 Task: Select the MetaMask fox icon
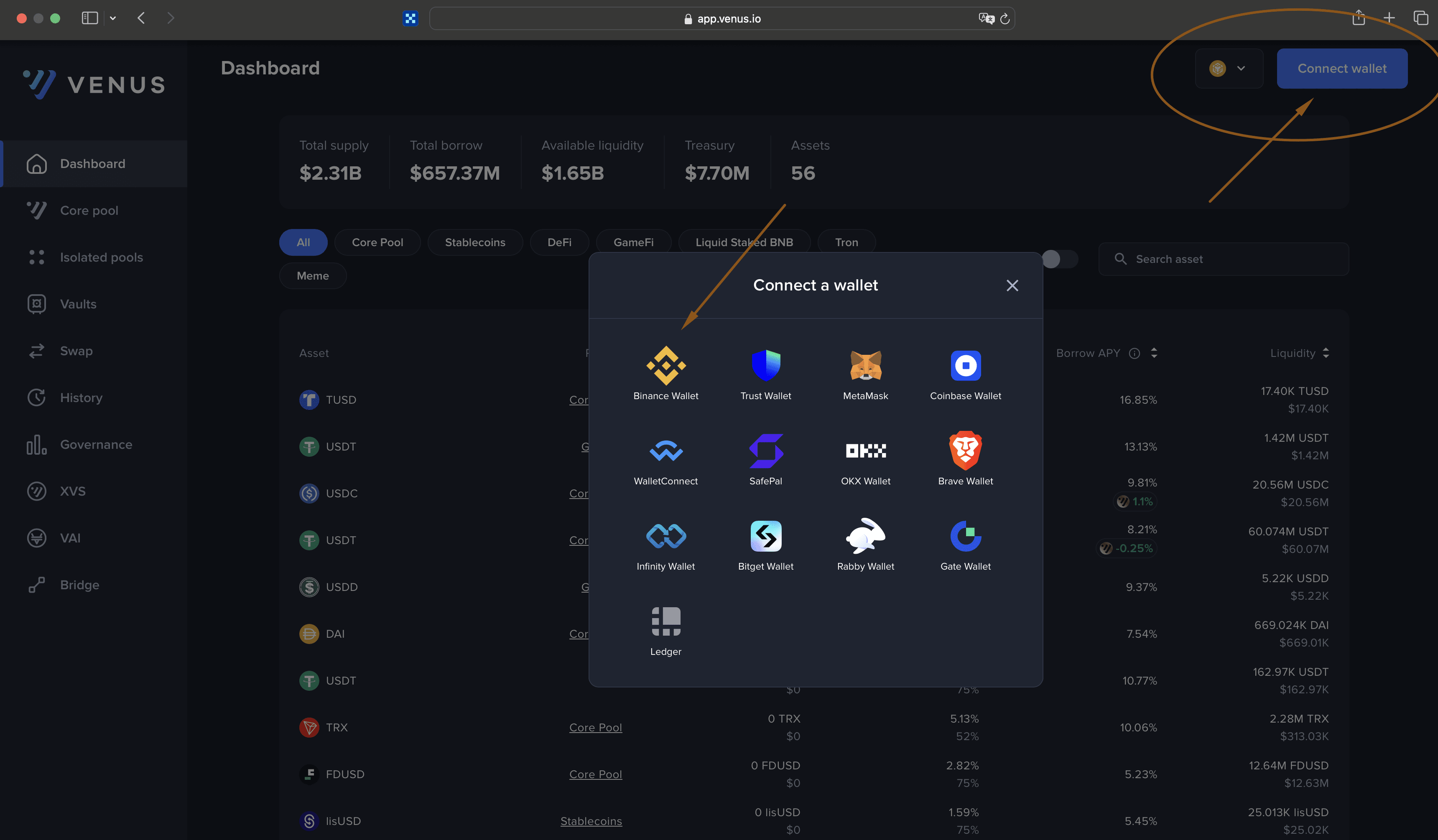point(865,366)
